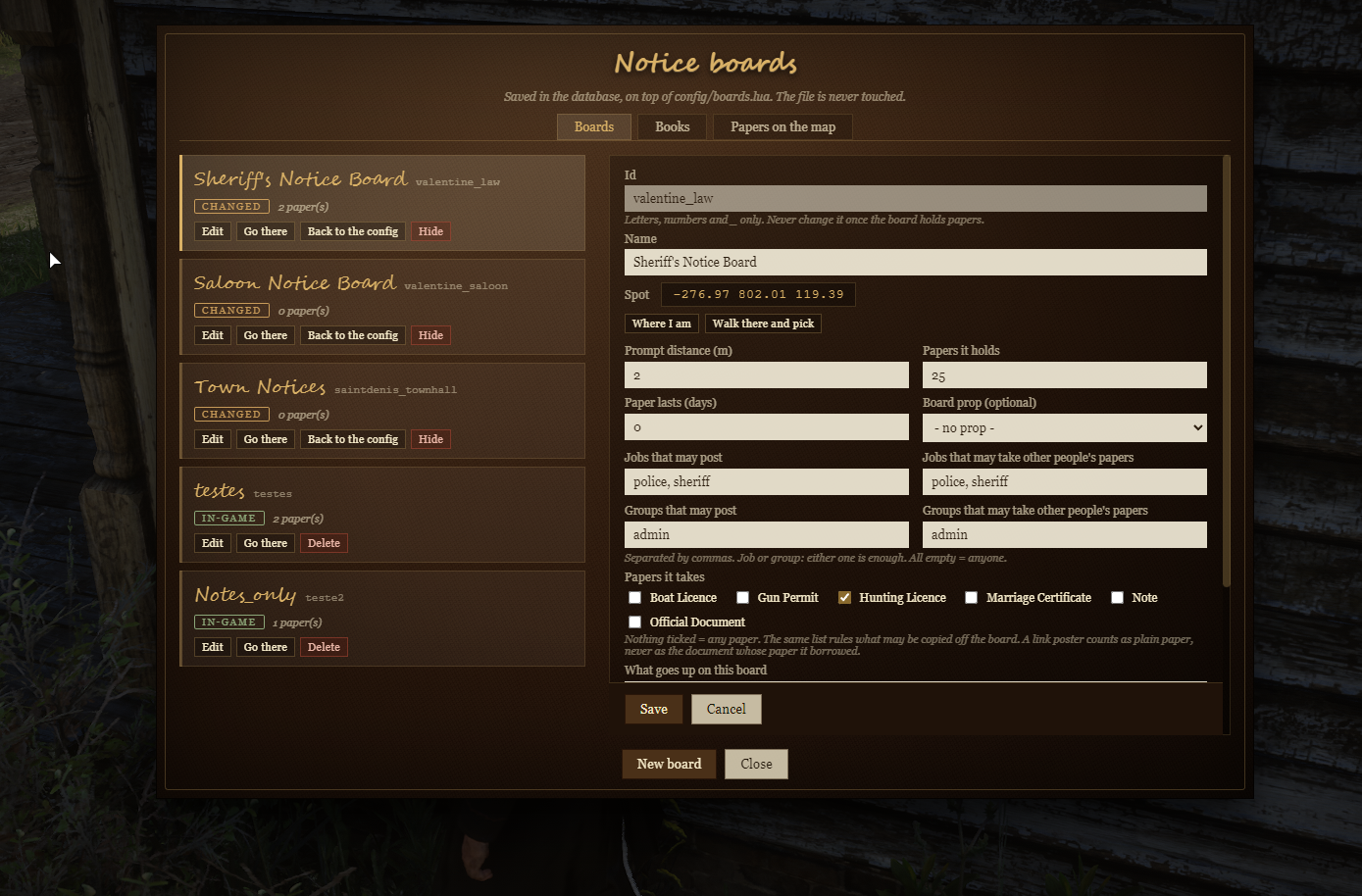Image resolution: width=1362 pixels, height=896 pixels.
Task: Choose Walk there and pick
Action: (x=763, y=324)
